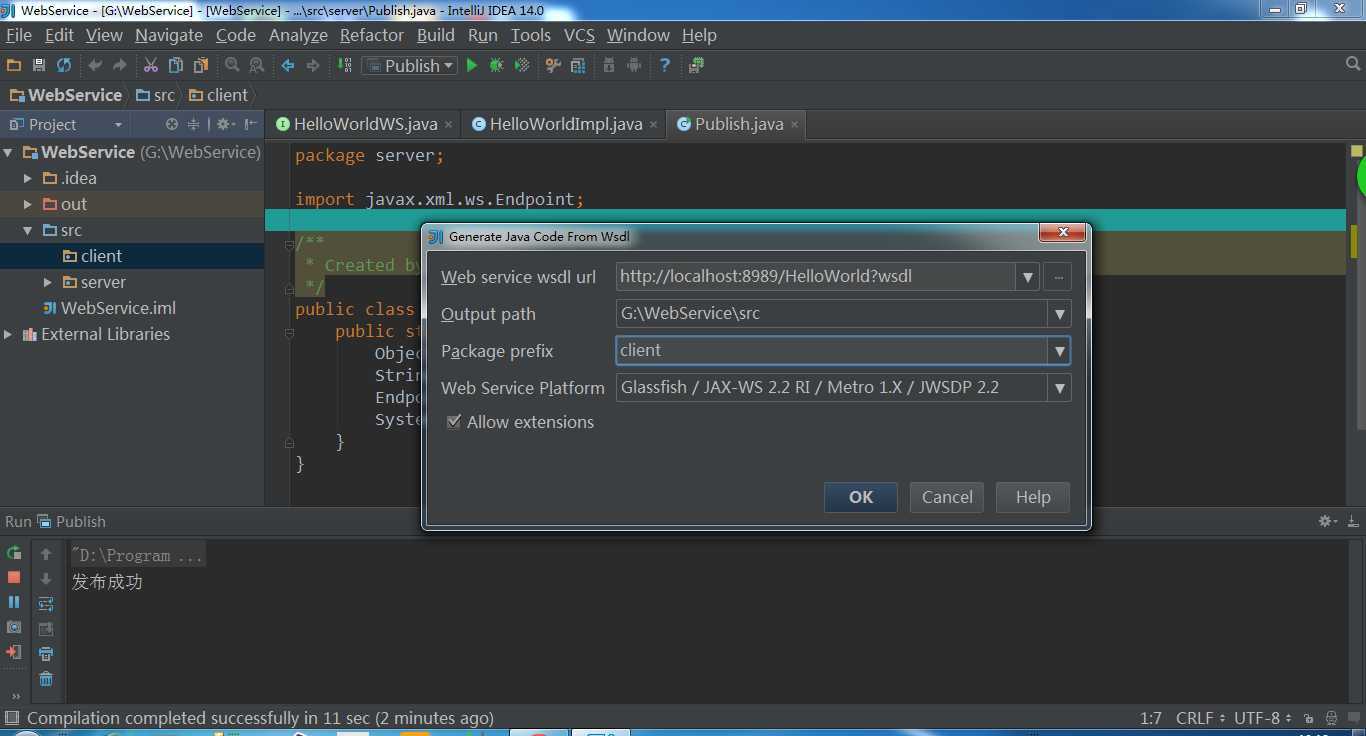Image resolution: width=1366 pixels, height=736 pixels.
Task: Open the Project view selector dropdown
Action: pyautogui.click(x=118, y=124)
